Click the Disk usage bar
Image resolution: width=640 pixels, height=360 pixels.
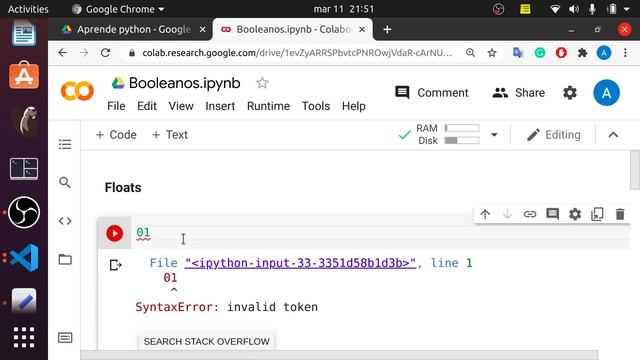pos(462,140)
